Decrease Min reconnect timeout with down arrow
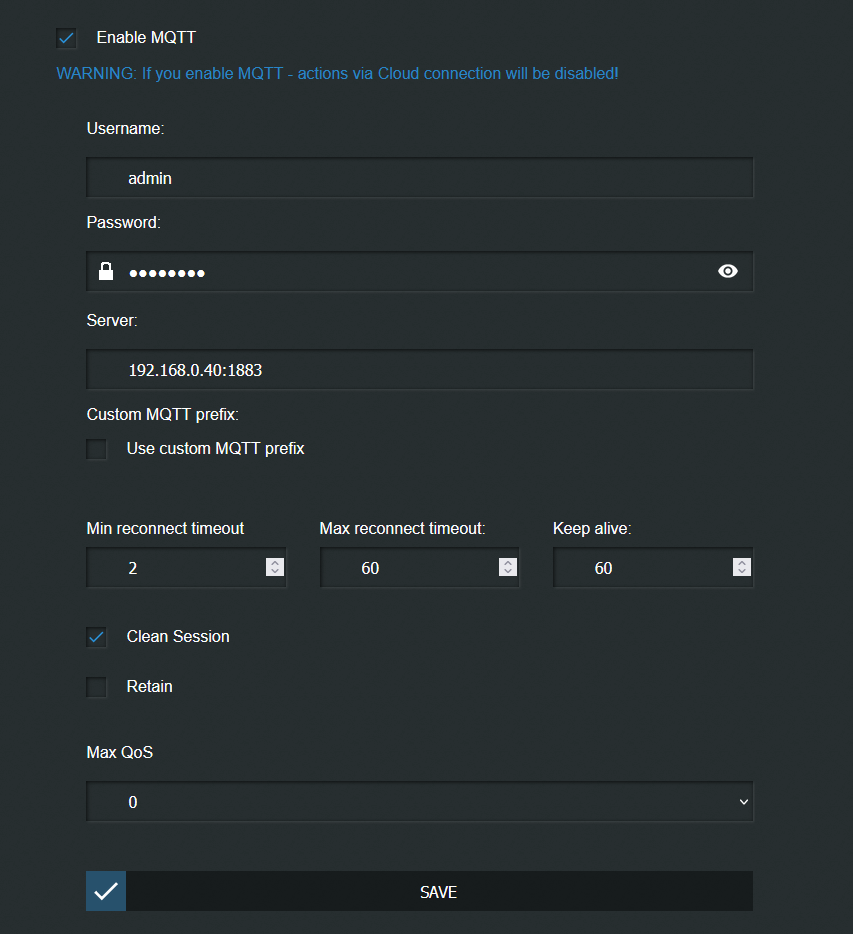 click(x=275, y=572)
